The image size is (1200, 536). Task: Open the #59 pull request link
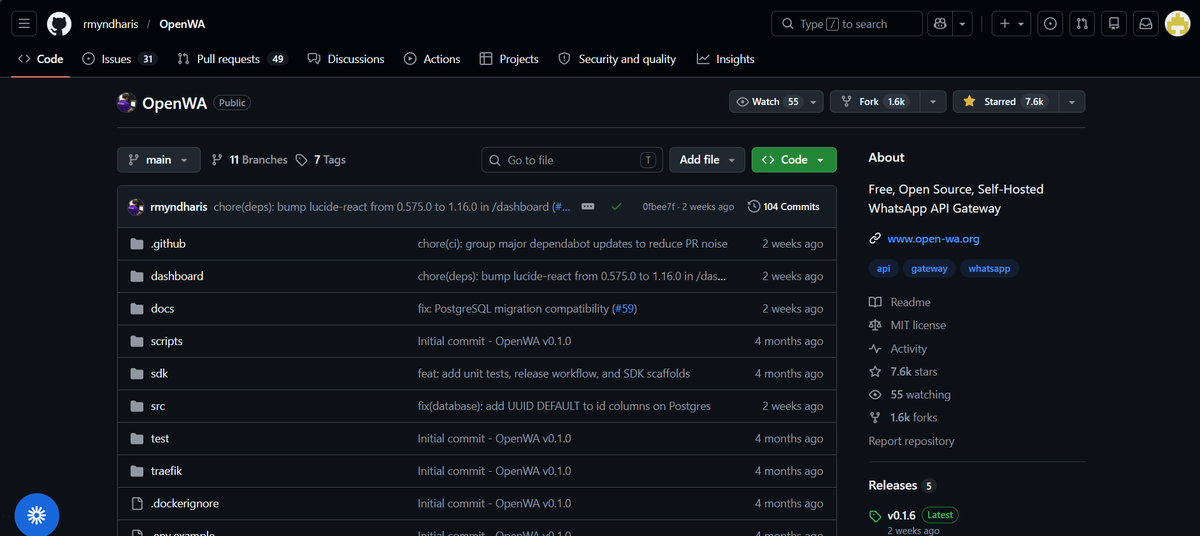(624, 309)
